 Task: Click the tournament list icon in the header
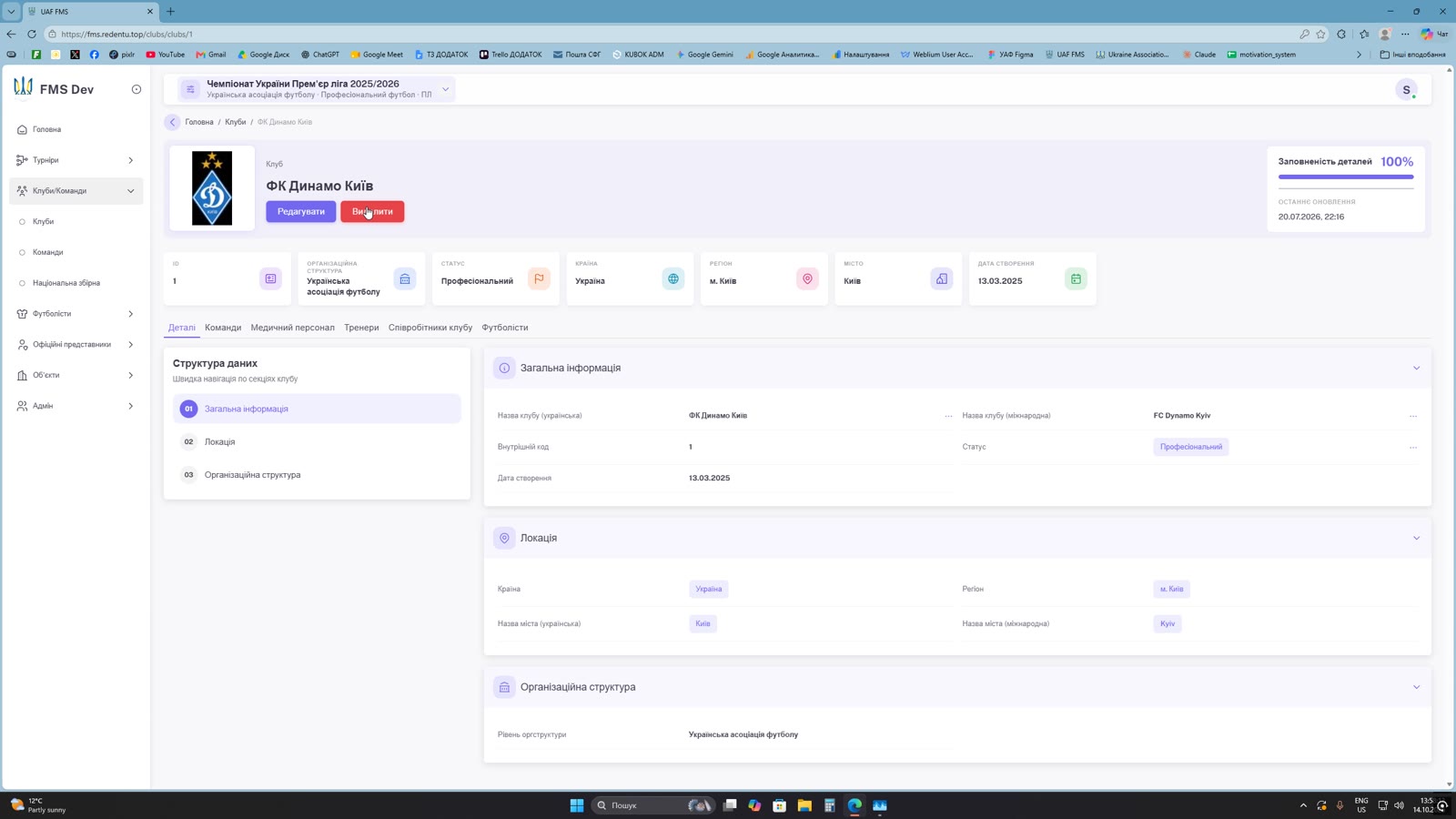pyautogui.click(x=190, y=89)
